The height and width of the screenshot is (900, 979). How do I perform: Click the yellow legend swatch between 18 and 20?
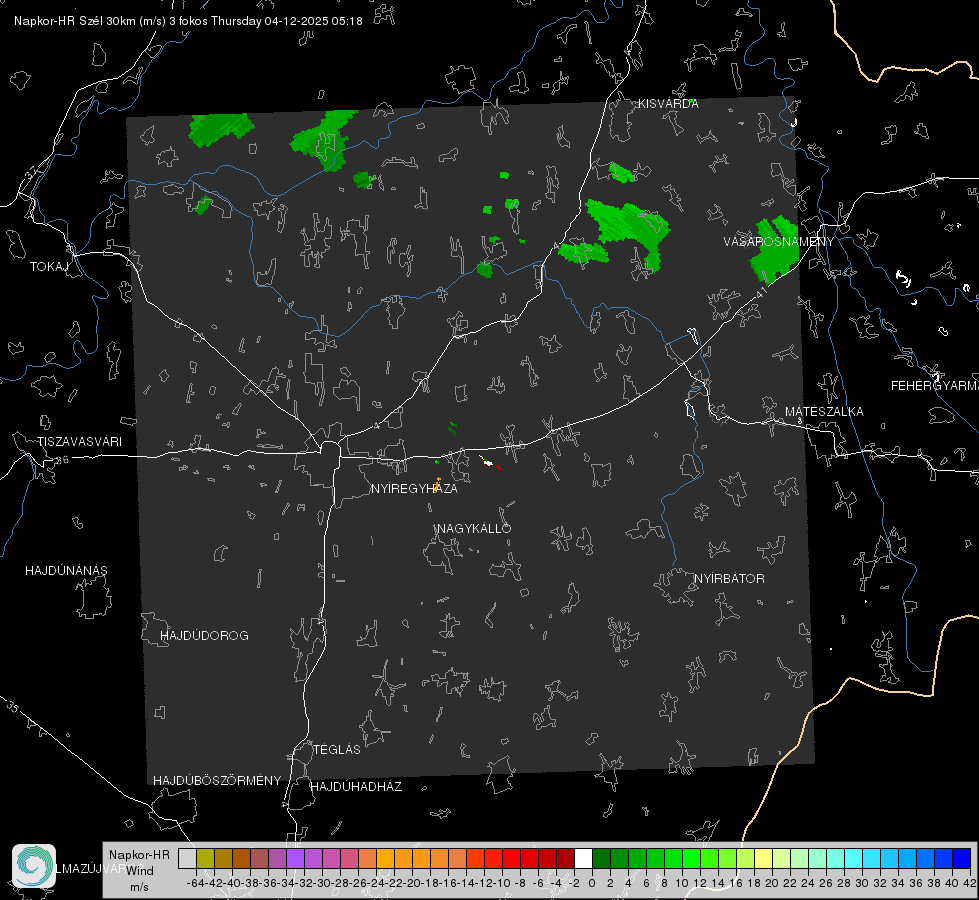763,858
